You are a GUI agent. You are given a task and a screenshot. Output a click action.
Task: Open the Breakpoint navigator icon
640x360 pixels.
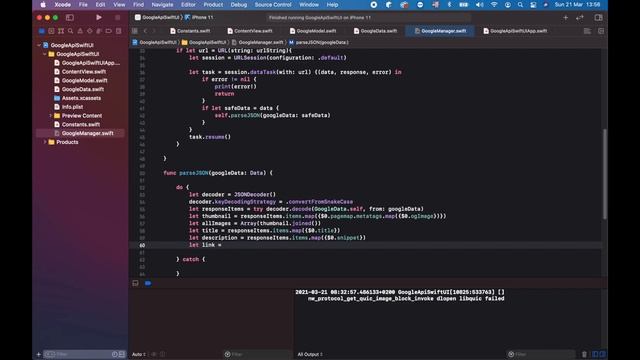pyautogui.click(x=109, y=31)
